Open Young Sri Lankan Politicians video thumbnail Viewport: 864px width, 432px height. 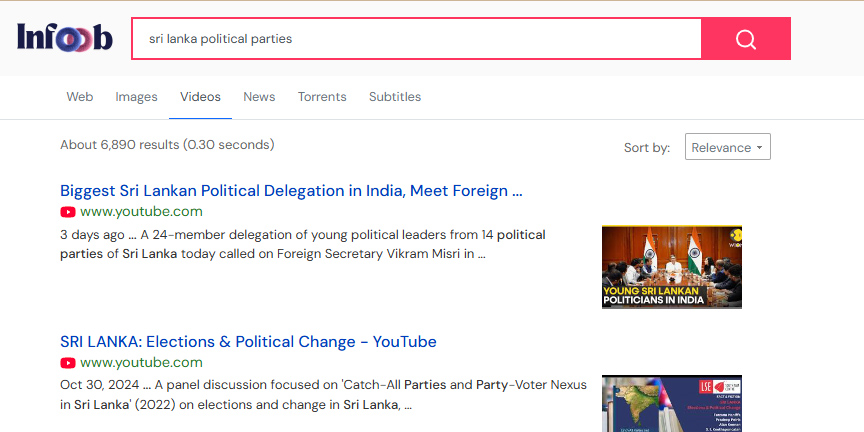671,266
